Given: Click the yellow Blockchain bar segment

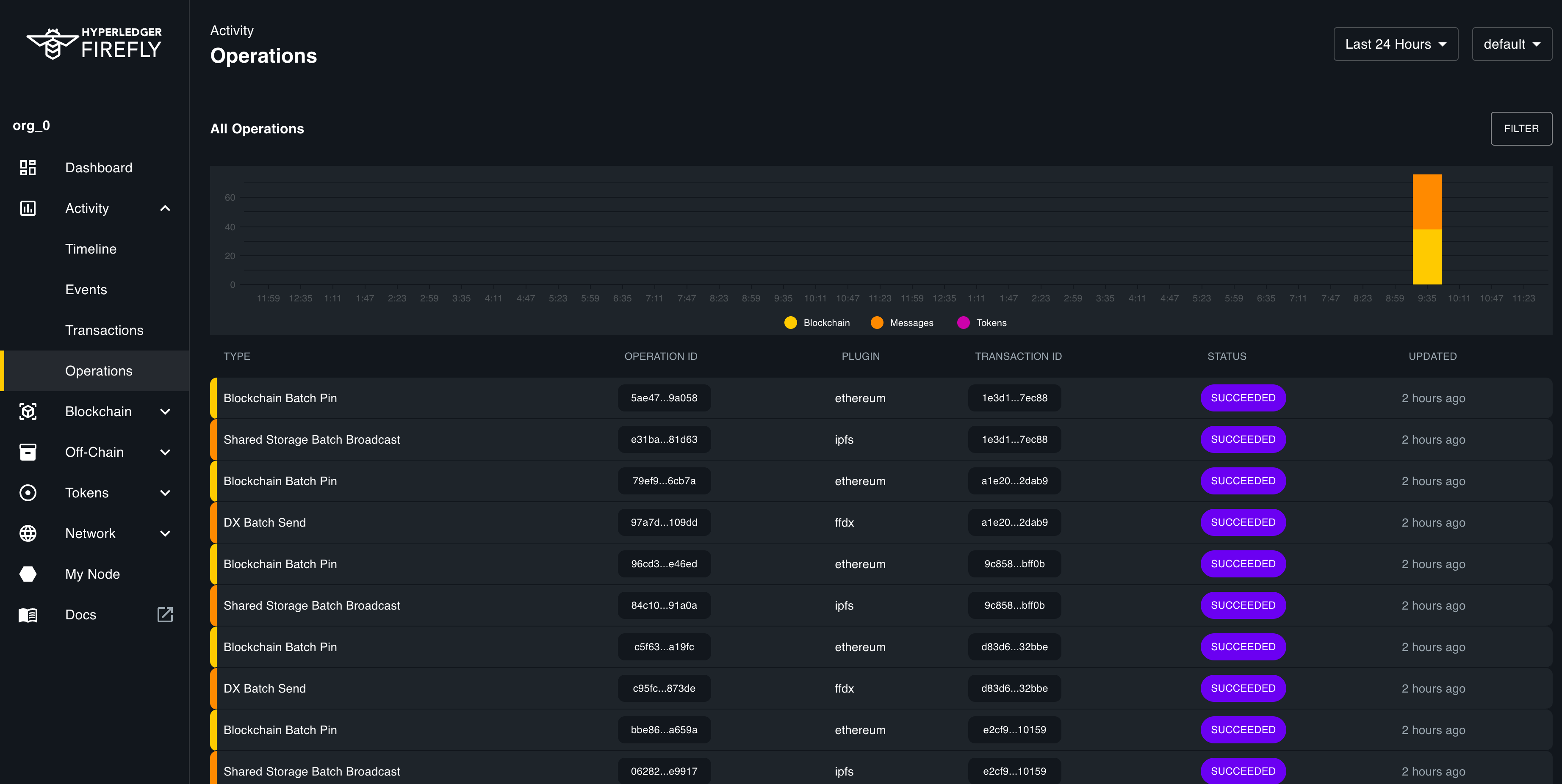Looking at the screenshot, I should point(1427,257).
